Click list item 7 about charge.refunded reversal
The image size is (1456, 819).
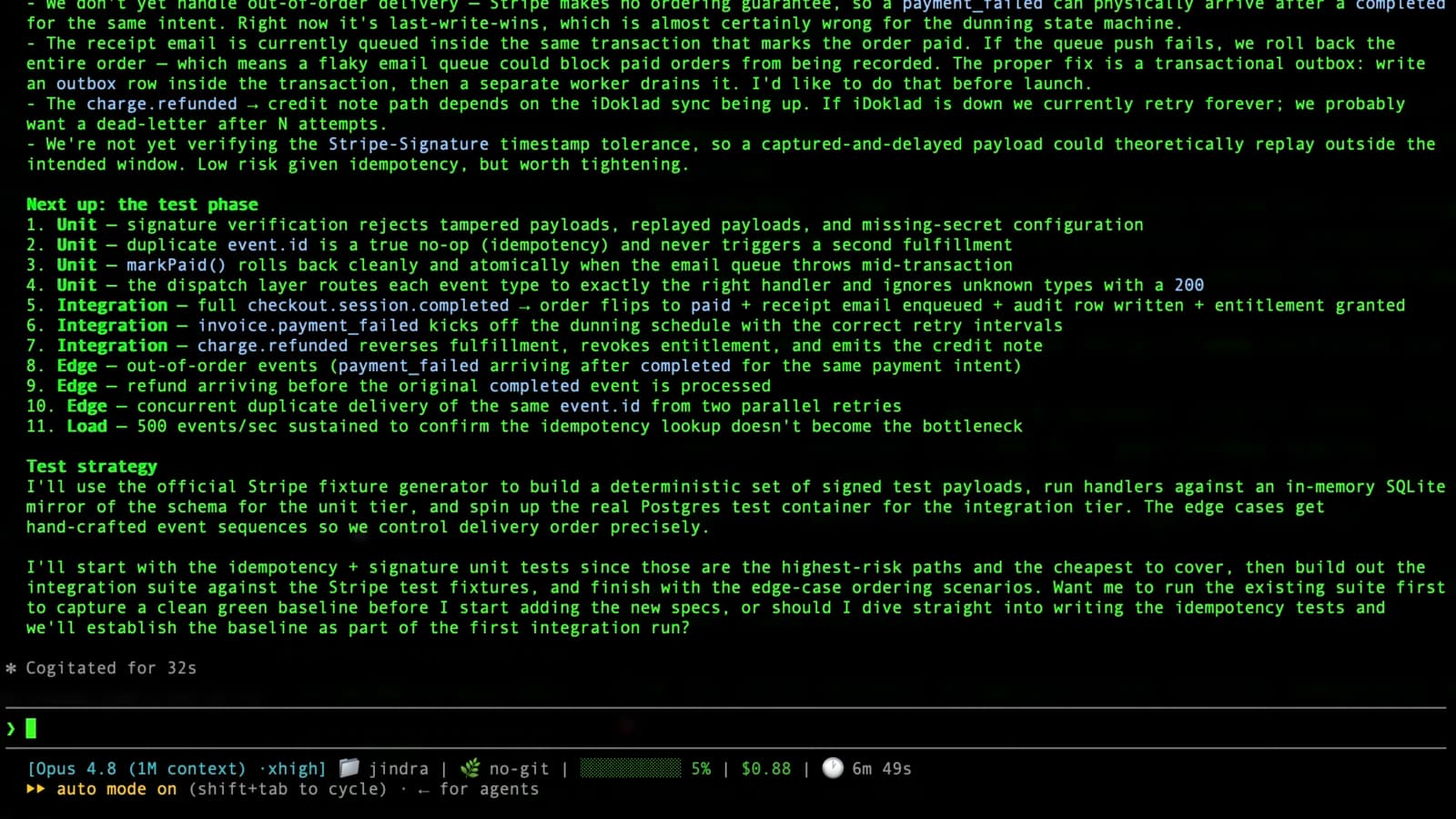click(534, 346)
